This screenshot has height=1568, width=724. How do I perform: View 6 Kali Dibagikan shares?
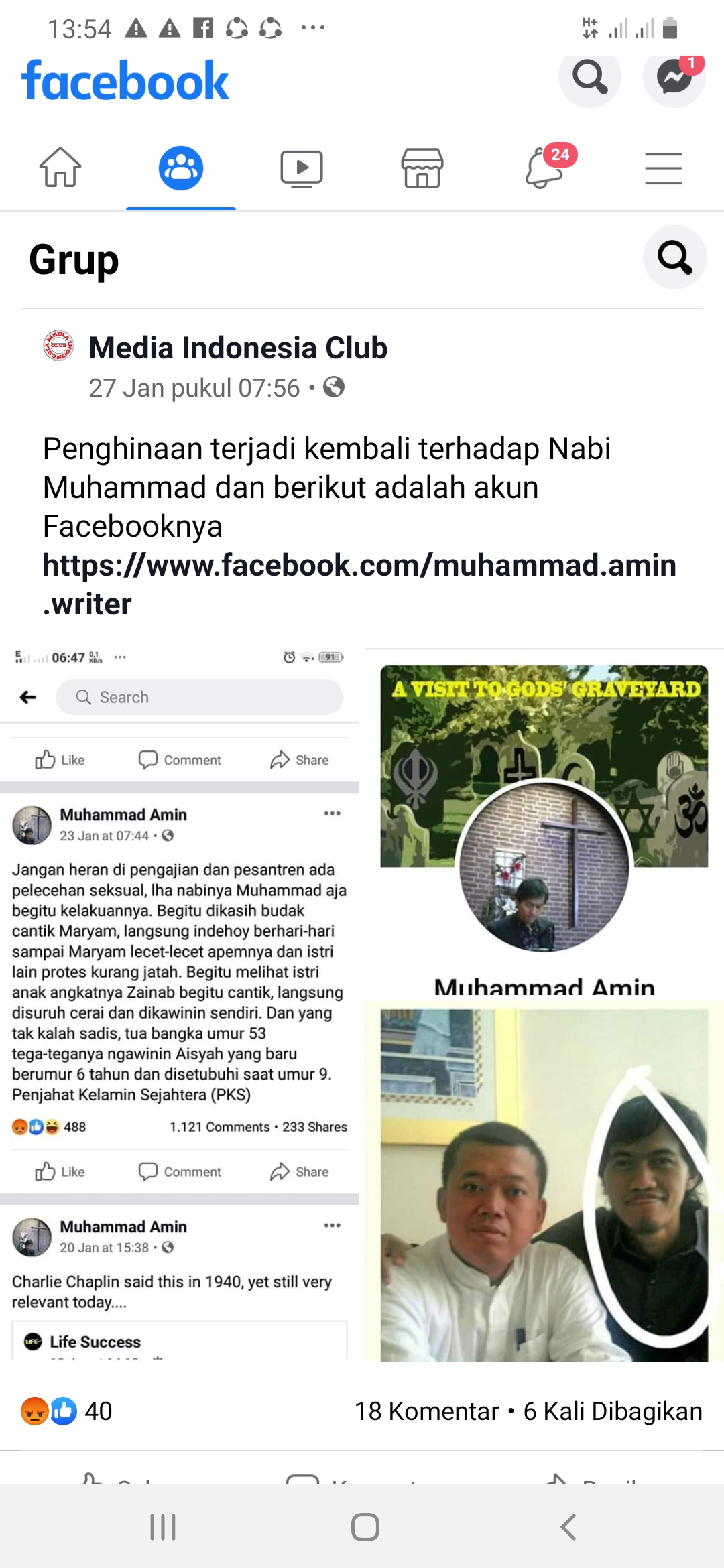point(613,1411)
